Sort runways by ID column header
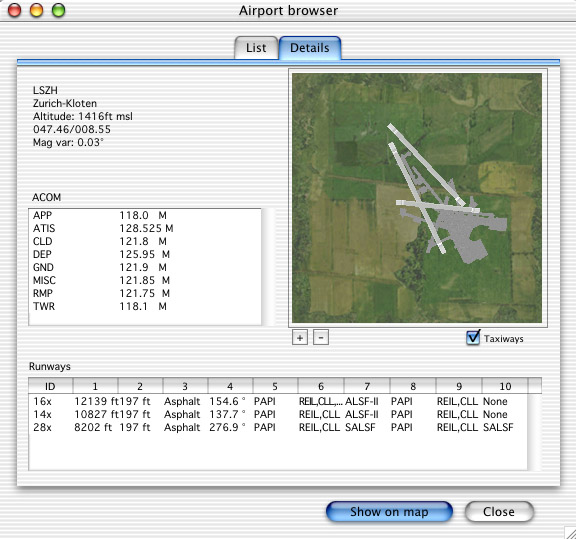 50,386
